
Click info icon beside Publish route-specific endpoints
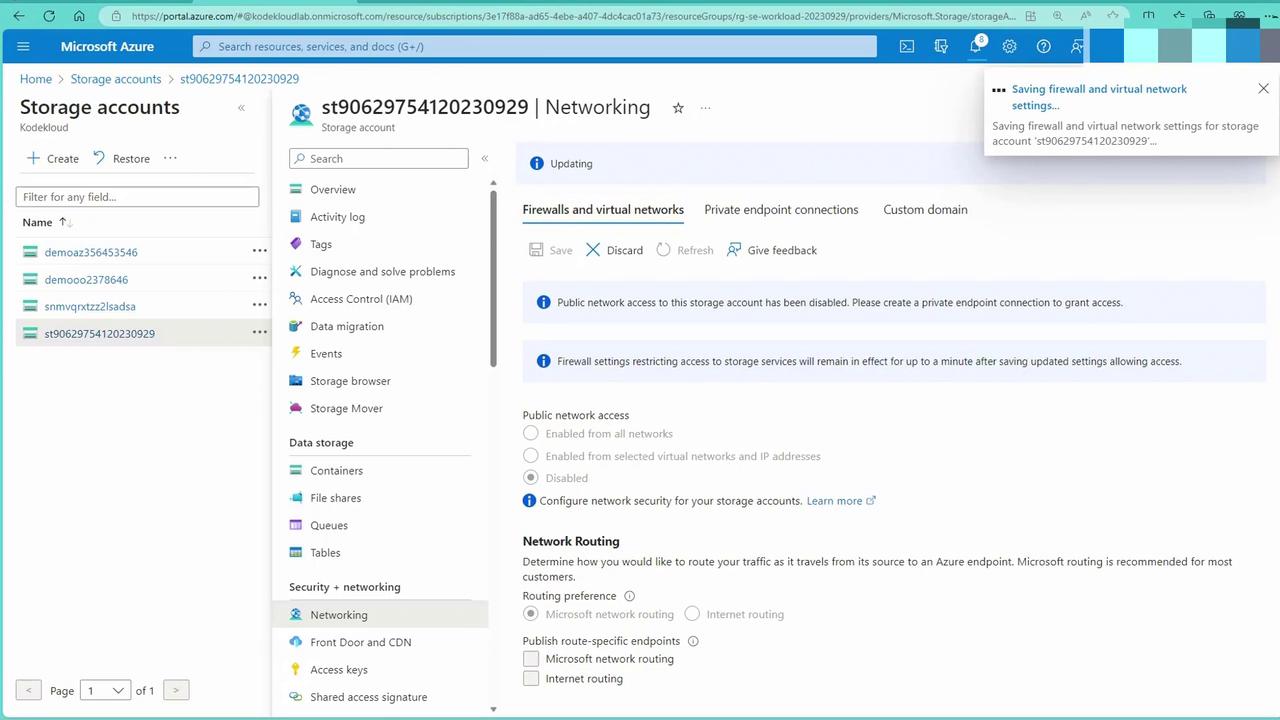(693, 641)
